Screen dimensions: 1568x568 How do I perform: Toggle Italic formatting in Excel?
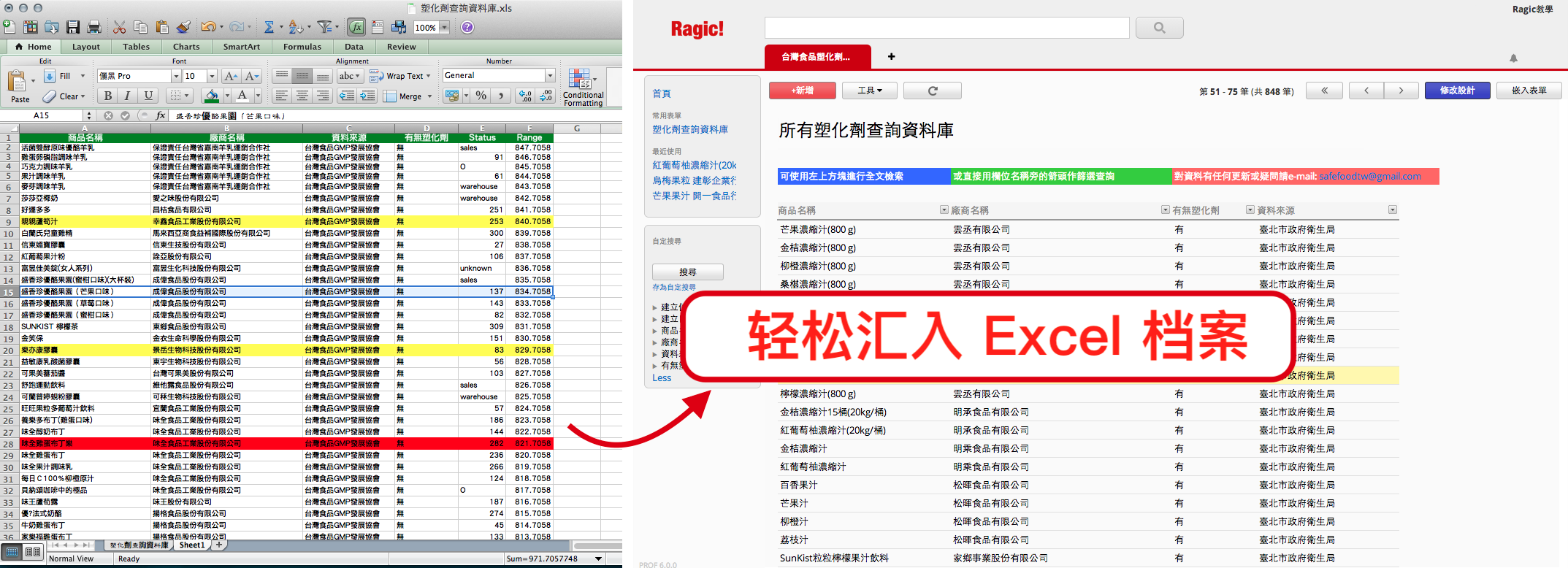click(x=128, y=96)
